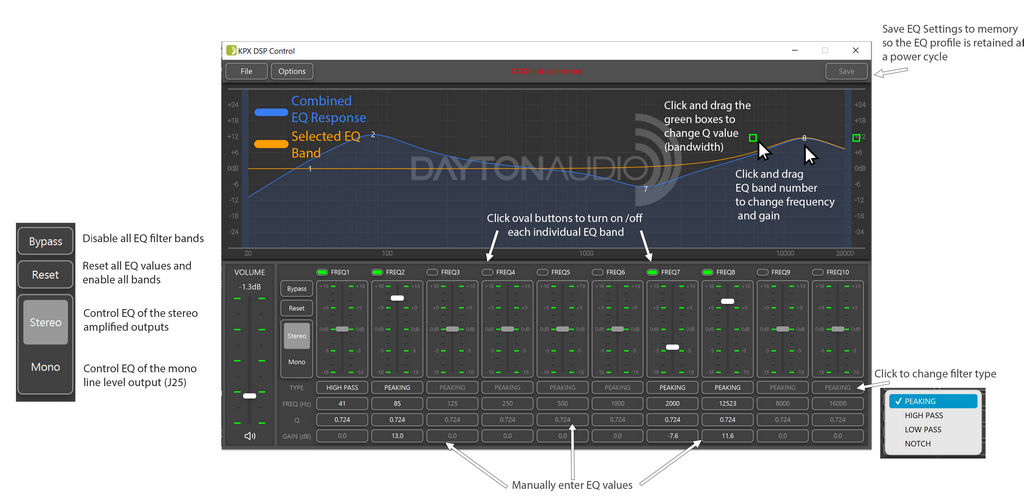Image resolution: width=1024 pixels, height=499 pixels.
Task: Open the PEAKING type selector for FREQ2
Action: click(398, 387)
